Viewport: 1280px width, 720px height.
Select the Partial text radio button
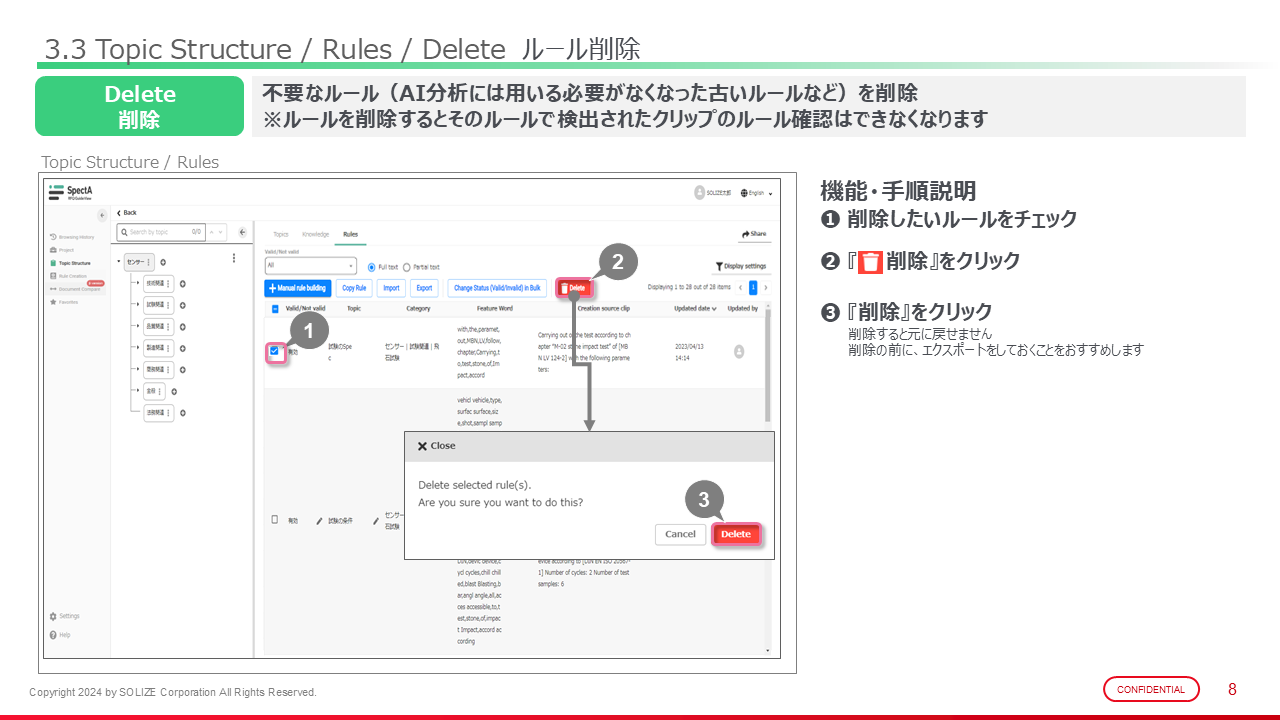coord(406,267)
